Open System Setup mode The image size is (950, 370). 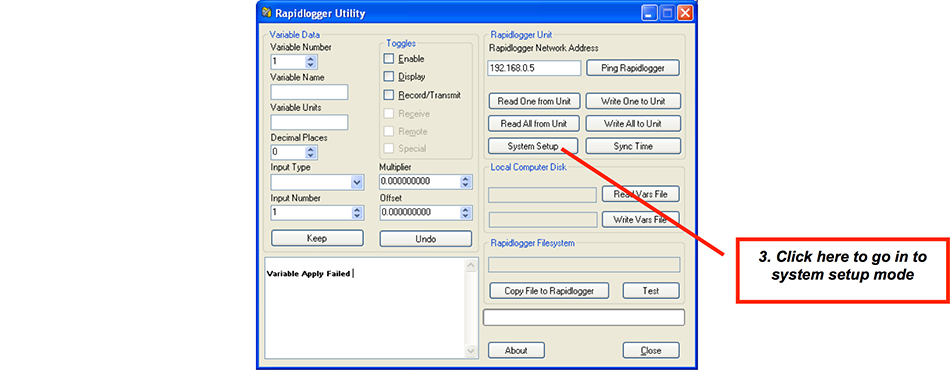(534, 146)
